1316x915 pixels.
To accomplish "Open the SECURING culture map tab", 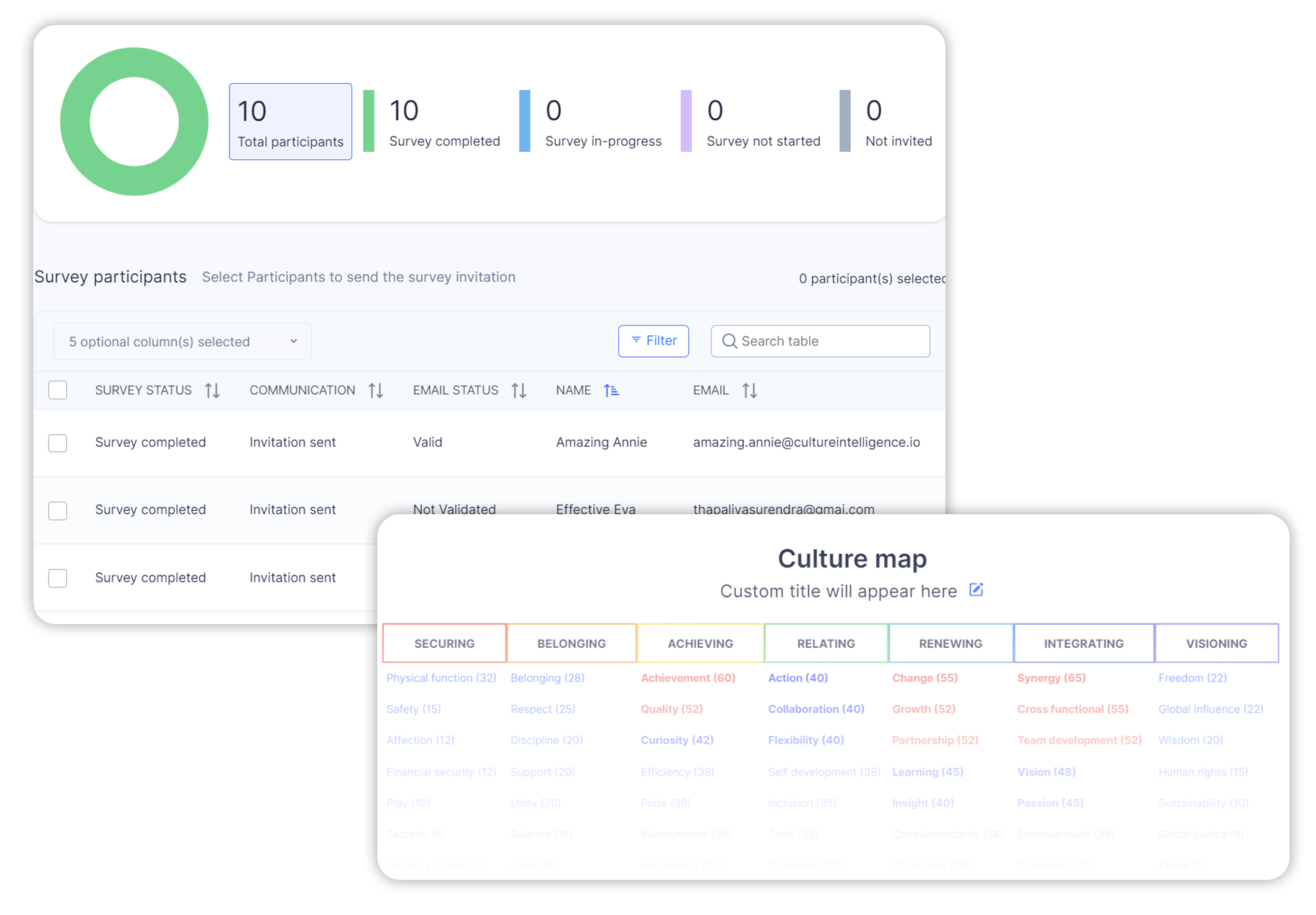I will (x=444, y=643).
